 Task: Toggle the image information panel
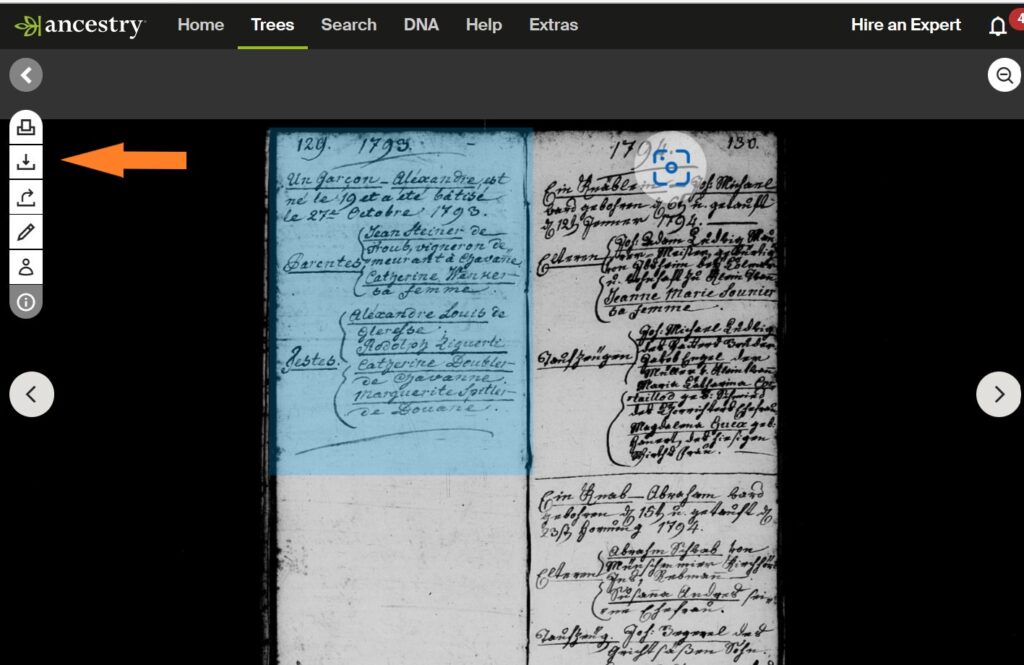click(26, 302)
